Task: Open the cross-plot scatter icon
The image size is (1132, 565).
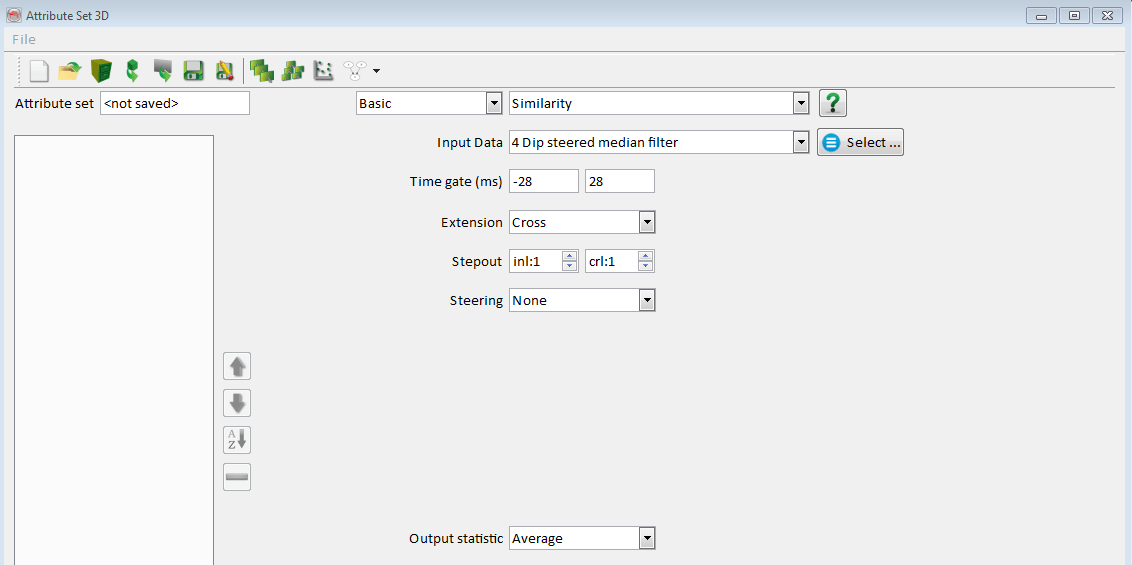Action: point(323,71)
